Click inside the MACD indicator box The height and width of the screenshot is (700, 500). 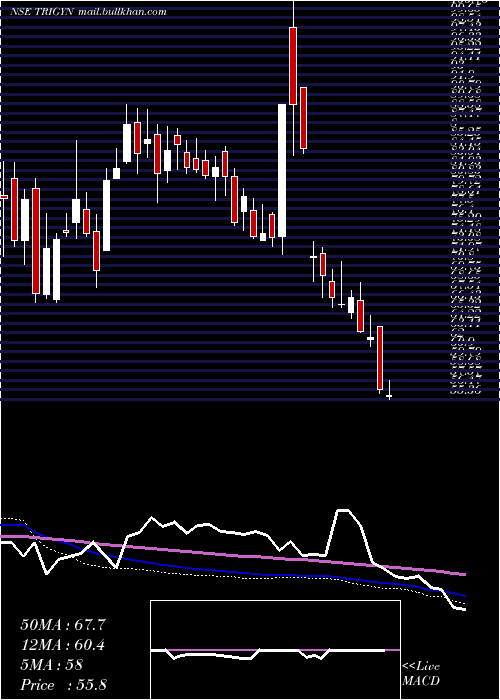coord(275,650)
